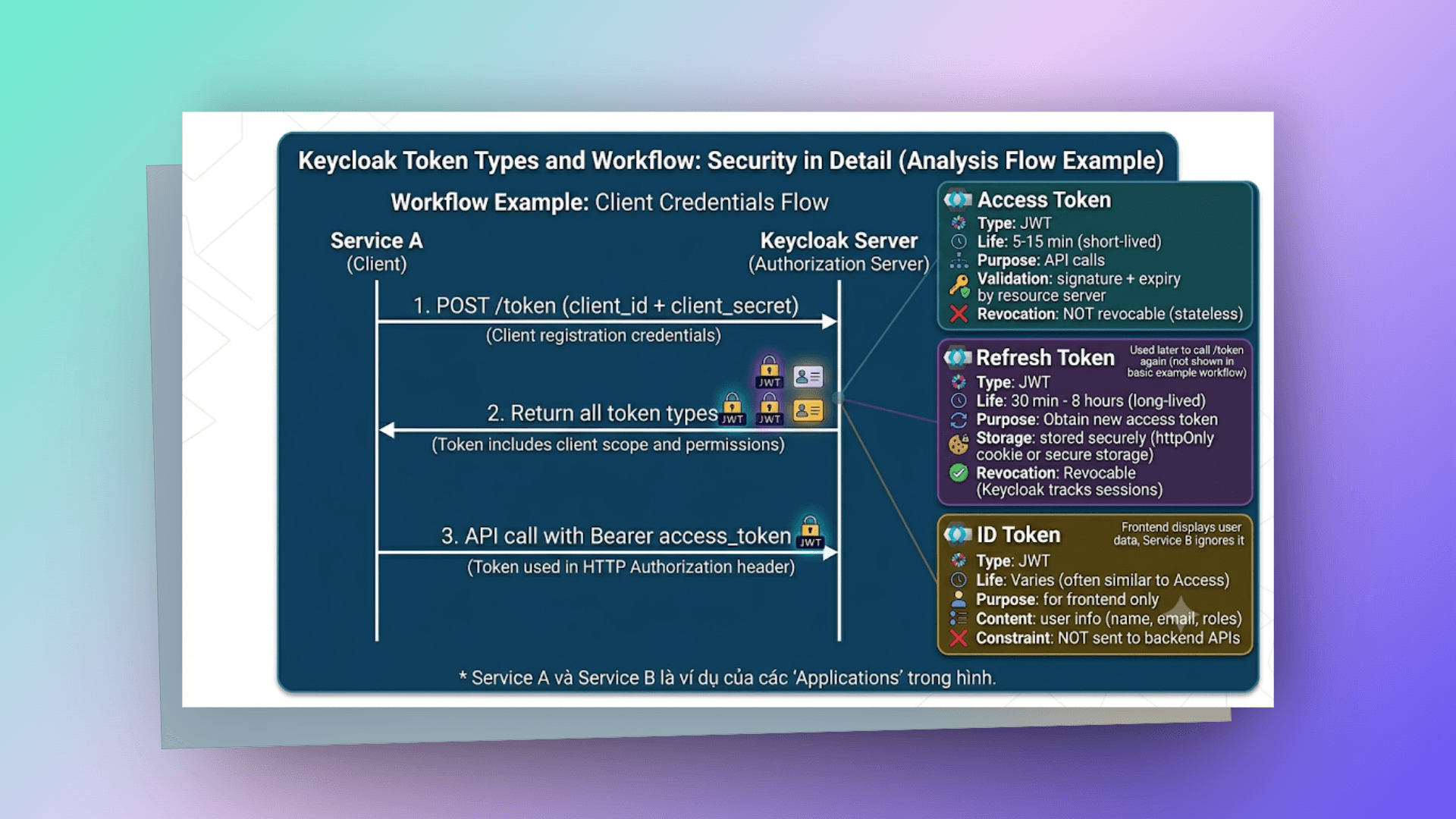This screenshot has width=1456, height=819.
Task: Click the clock icon beside Life: 5-15 min
Action: click(x=959, y=242)
